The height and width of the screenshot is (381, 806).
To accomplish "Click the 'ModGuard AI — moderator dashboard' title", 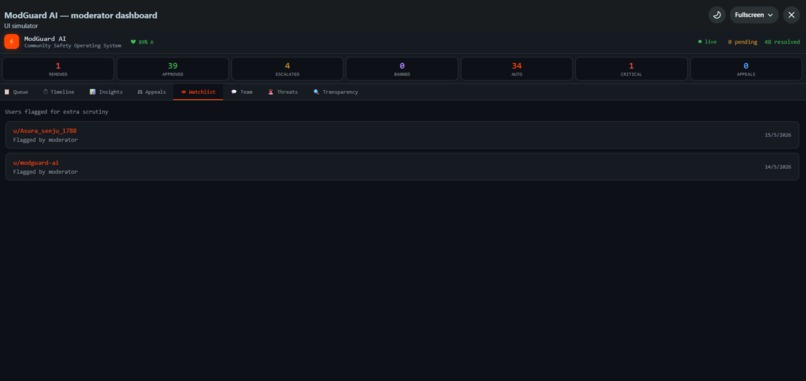I will 81,15.
